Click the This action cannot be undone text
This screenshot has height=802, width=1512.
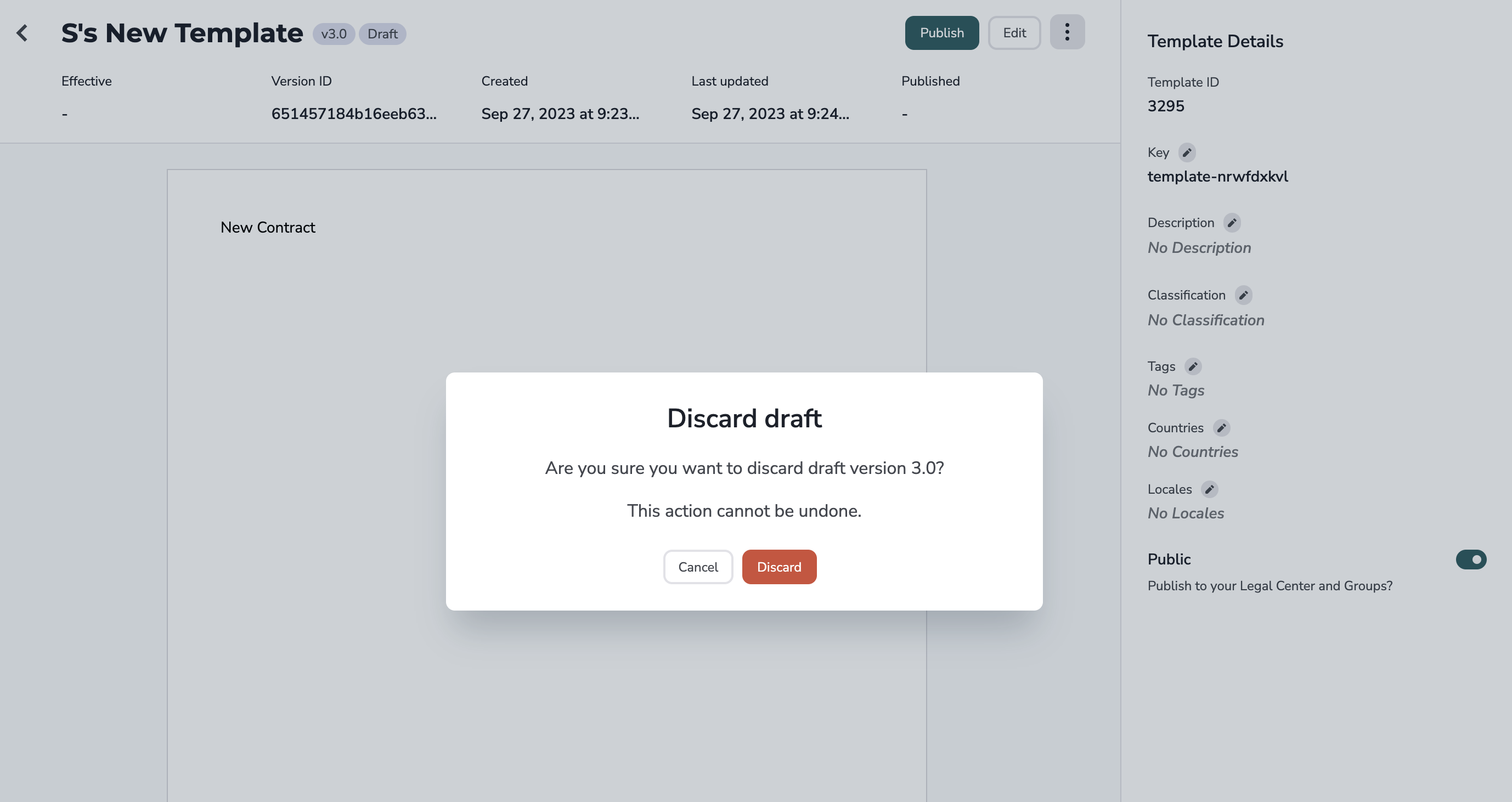click(x=744, y=511)
